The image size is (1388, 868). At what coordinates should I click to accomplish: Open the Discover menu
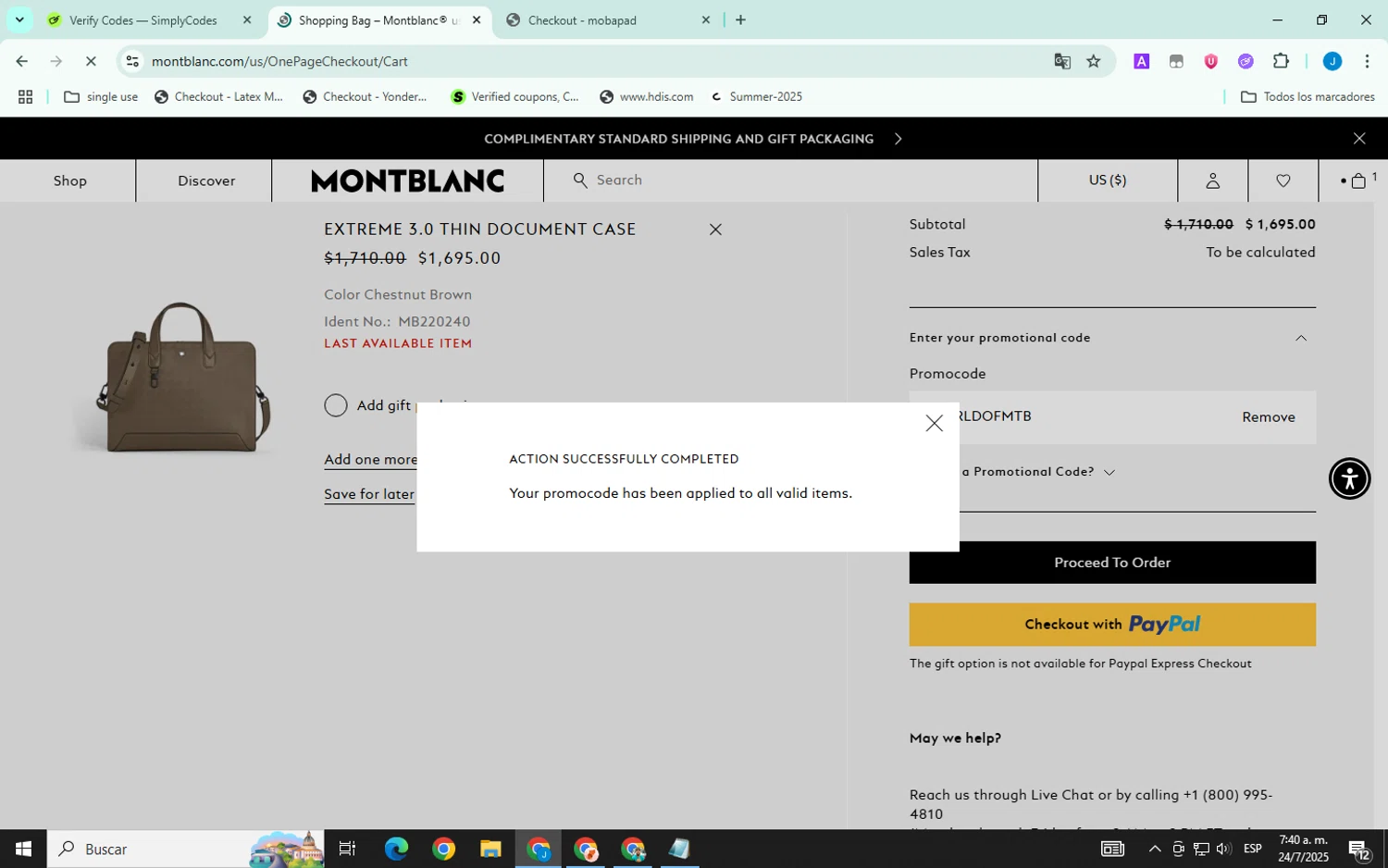(206, 180)
